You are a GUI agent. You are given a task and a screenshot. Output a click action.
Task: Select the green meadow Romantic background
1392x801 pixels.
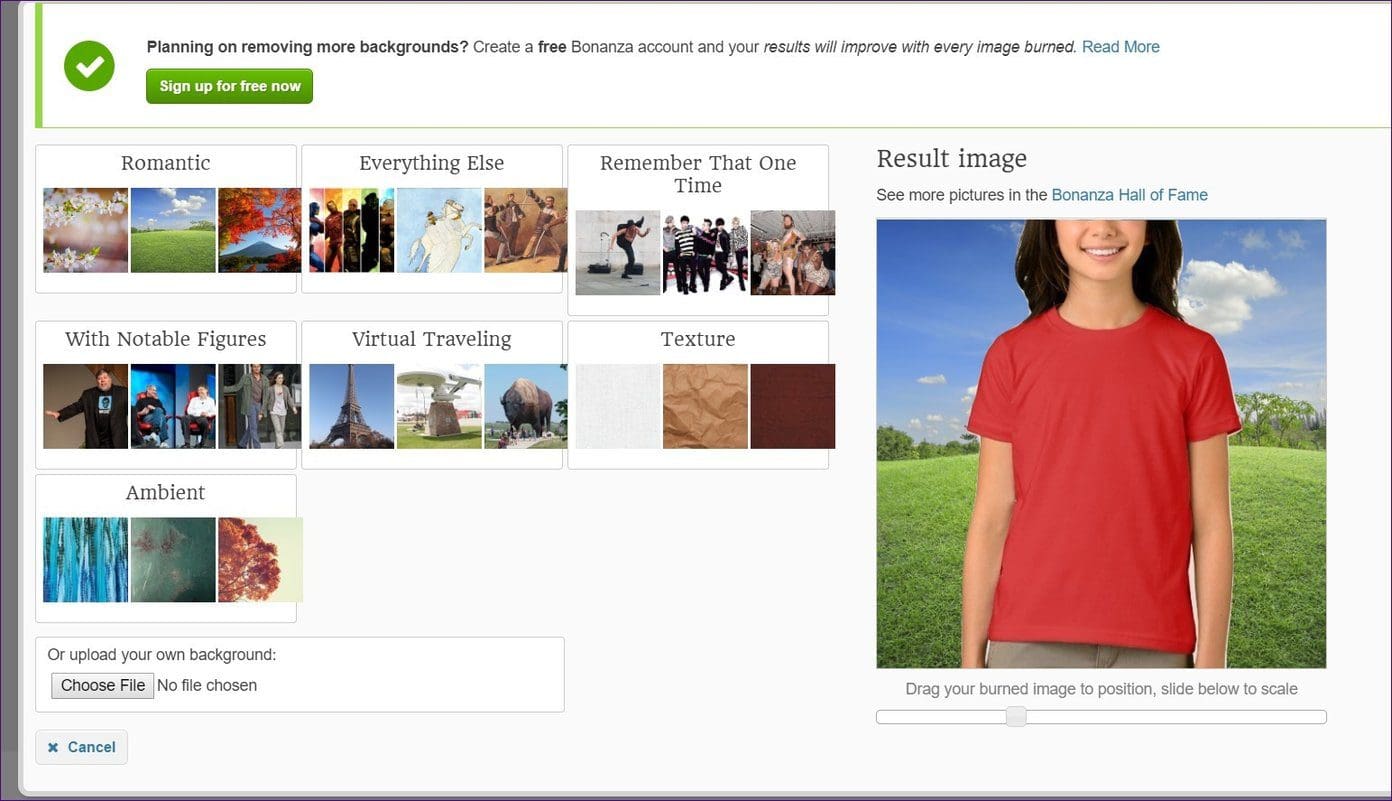click(x=173, y=230)
